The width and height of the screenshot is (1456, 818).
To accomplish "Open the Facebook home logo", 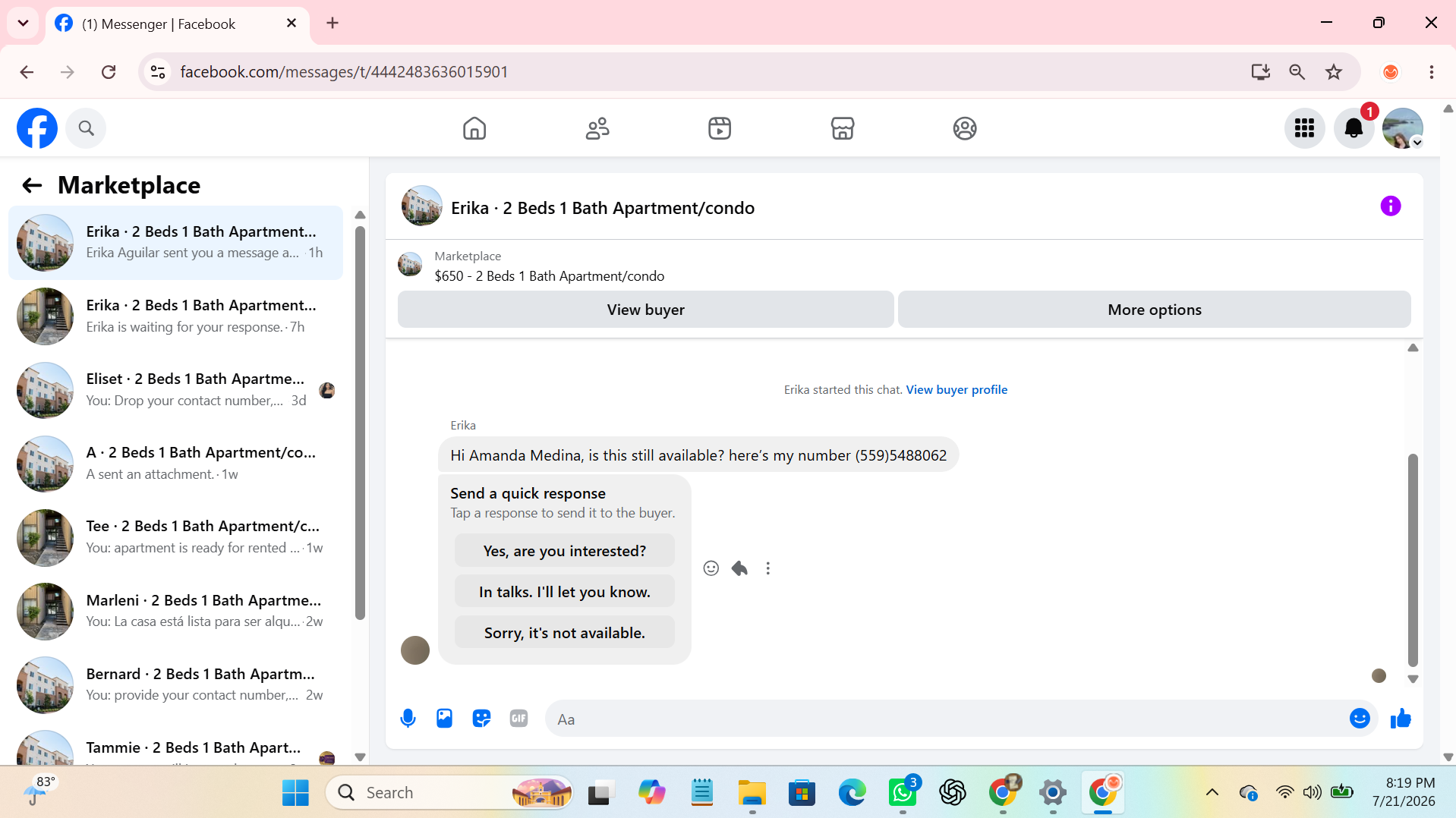I will (x=37, y=128).
